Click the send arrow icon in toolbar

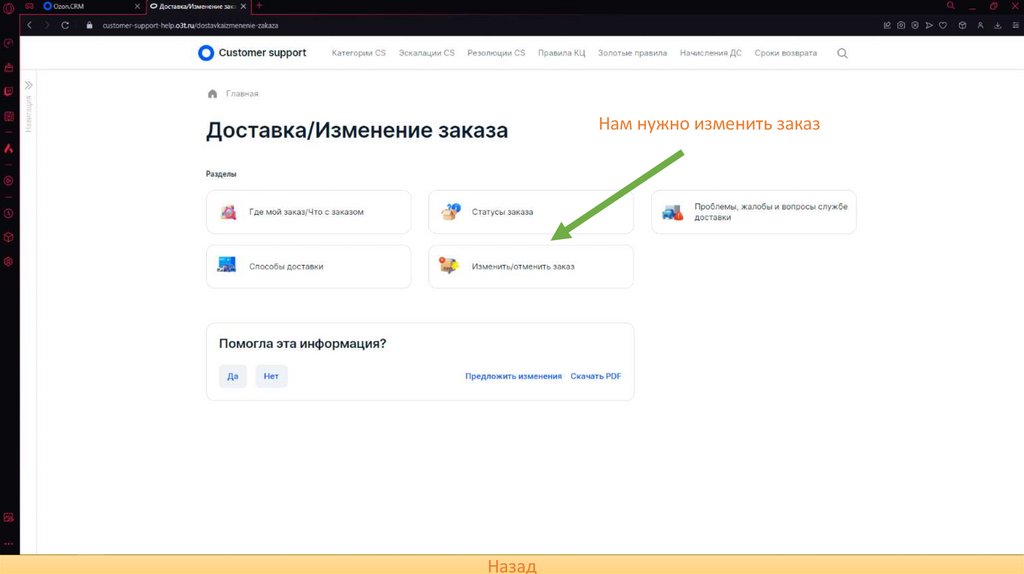929,25
